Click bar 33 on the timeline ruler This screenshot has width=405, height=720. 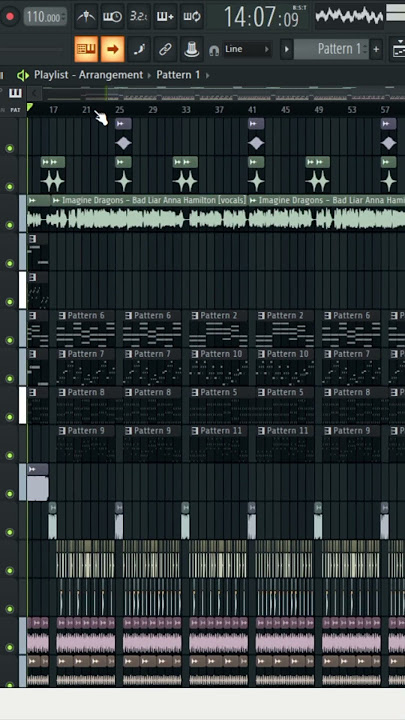[186, 110]
